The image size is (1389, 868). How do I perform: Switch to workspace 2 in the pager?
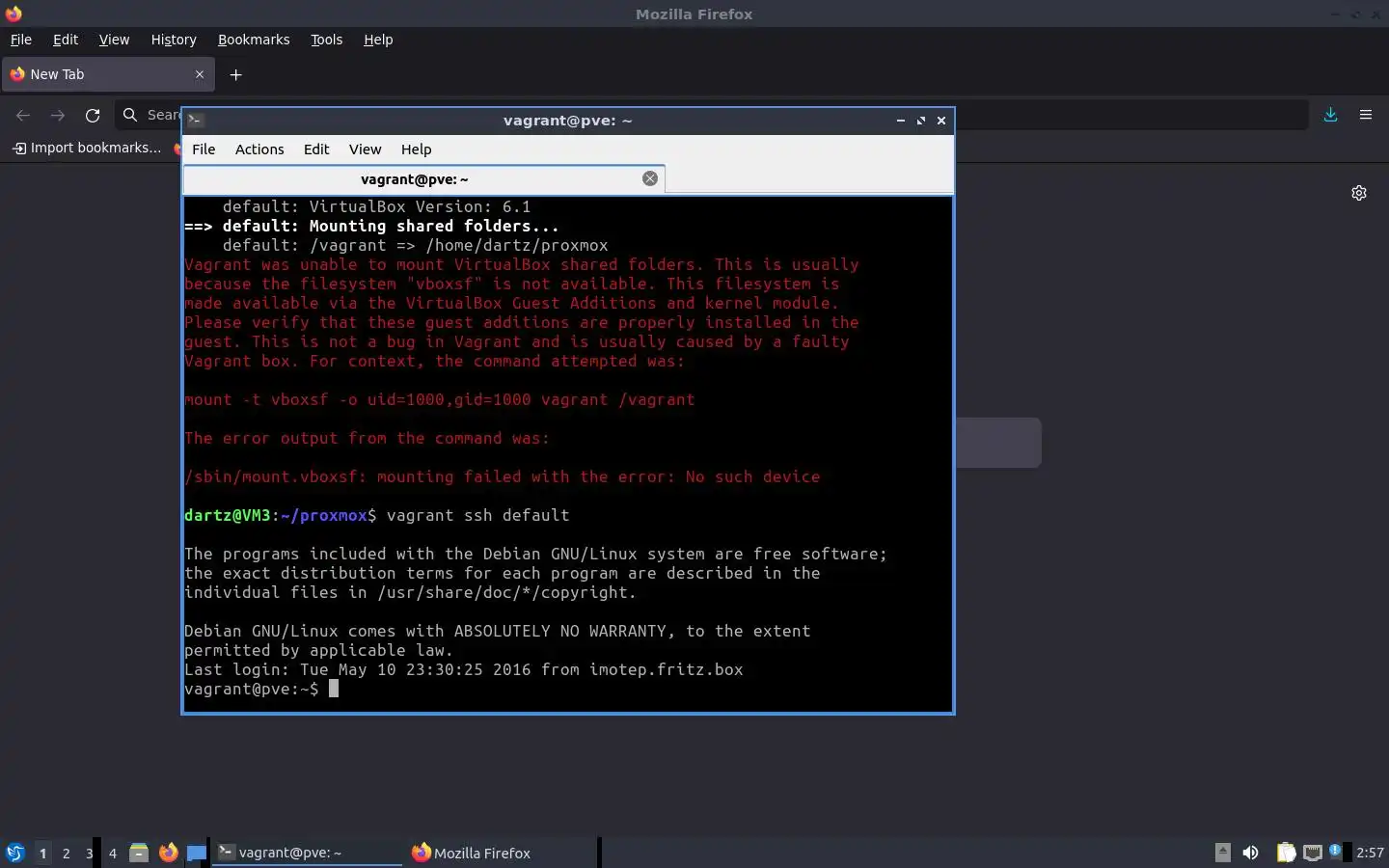(x=66, y=853)
